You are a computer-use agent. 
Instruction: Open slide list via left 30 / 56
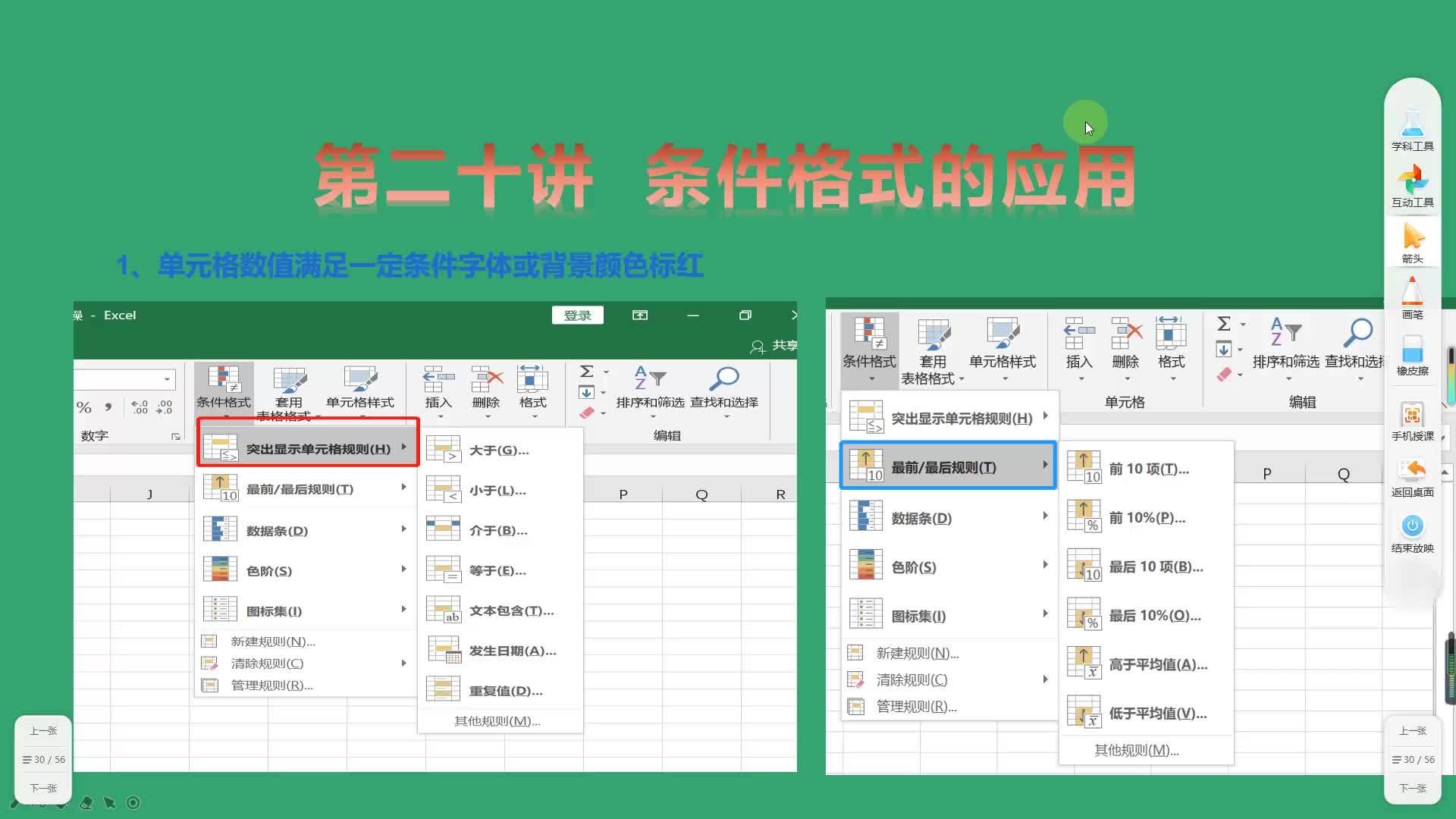[x=43, y=759]
